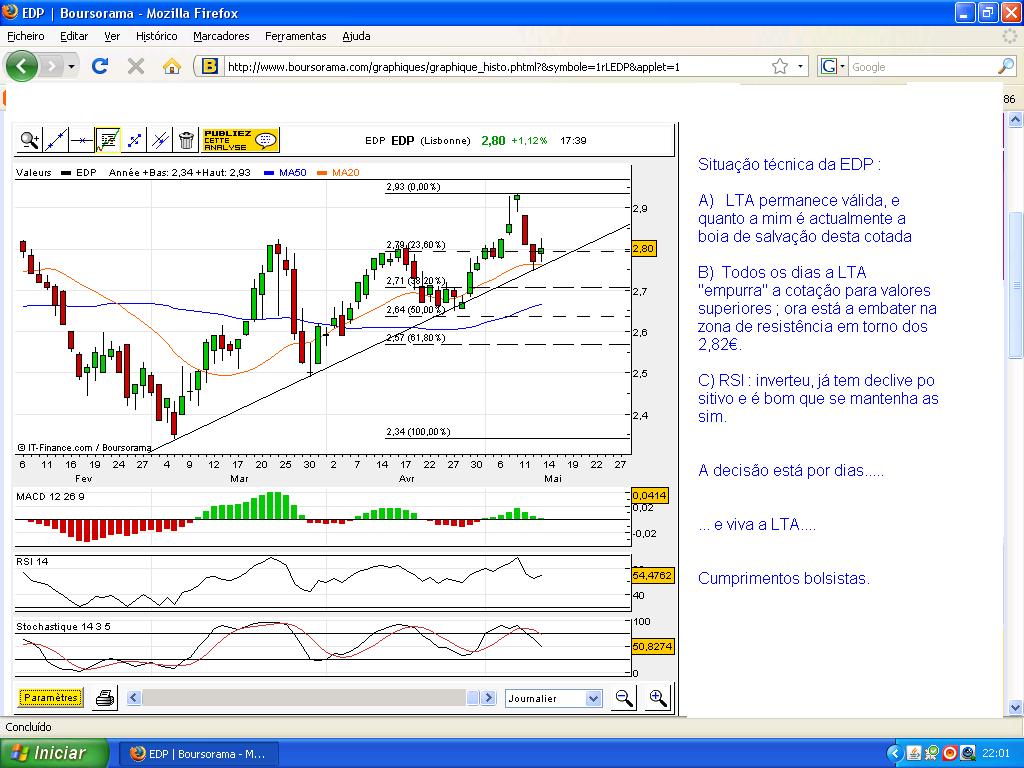This screenshot has height=768, width=1024.
Task: Click the trash bin delete-drawings icon
Action: pos(186,140)
